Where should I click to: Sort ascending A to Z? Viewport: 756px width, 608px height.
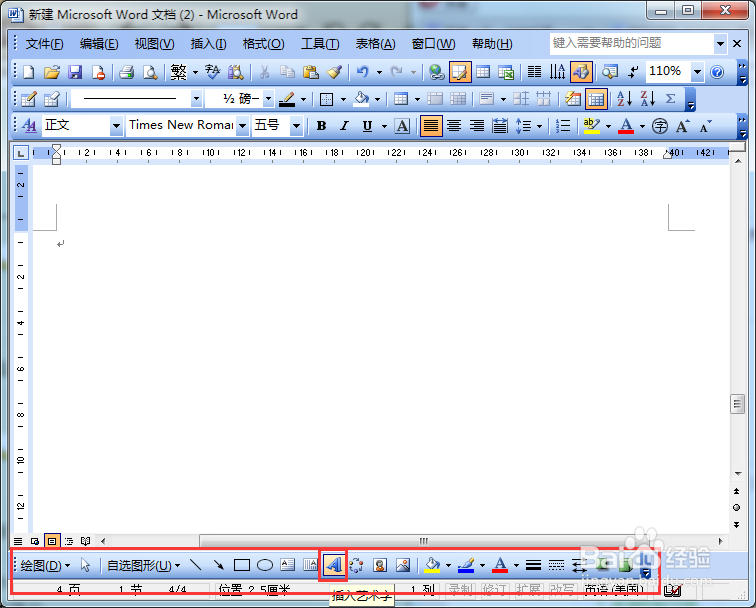tap(624, 99)
